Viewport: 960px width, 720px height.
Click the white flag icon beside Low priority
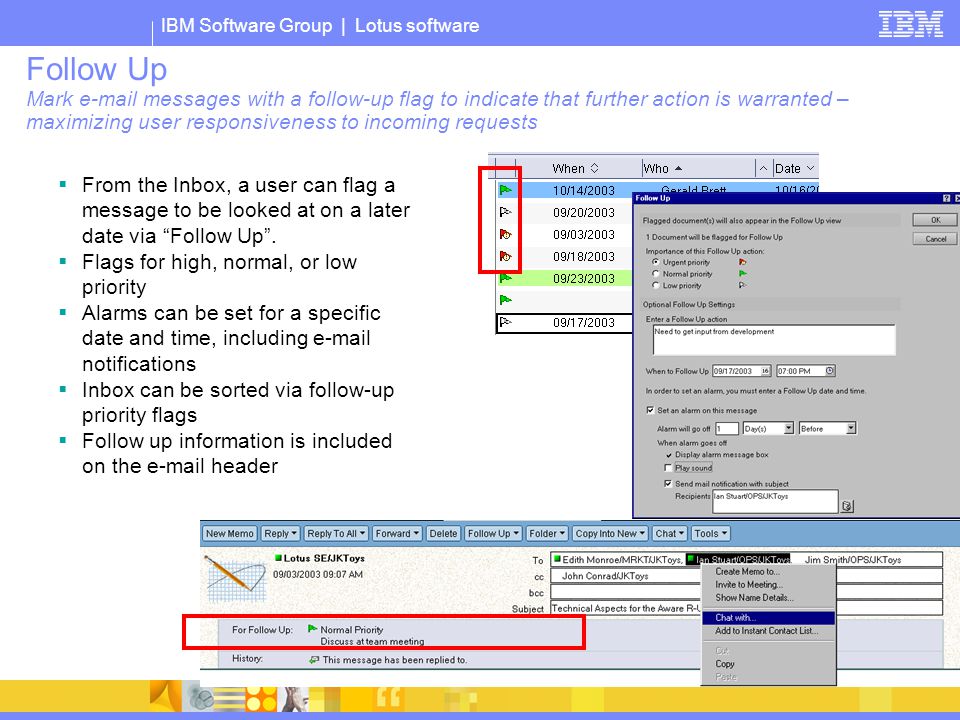[x=743, y=285]
